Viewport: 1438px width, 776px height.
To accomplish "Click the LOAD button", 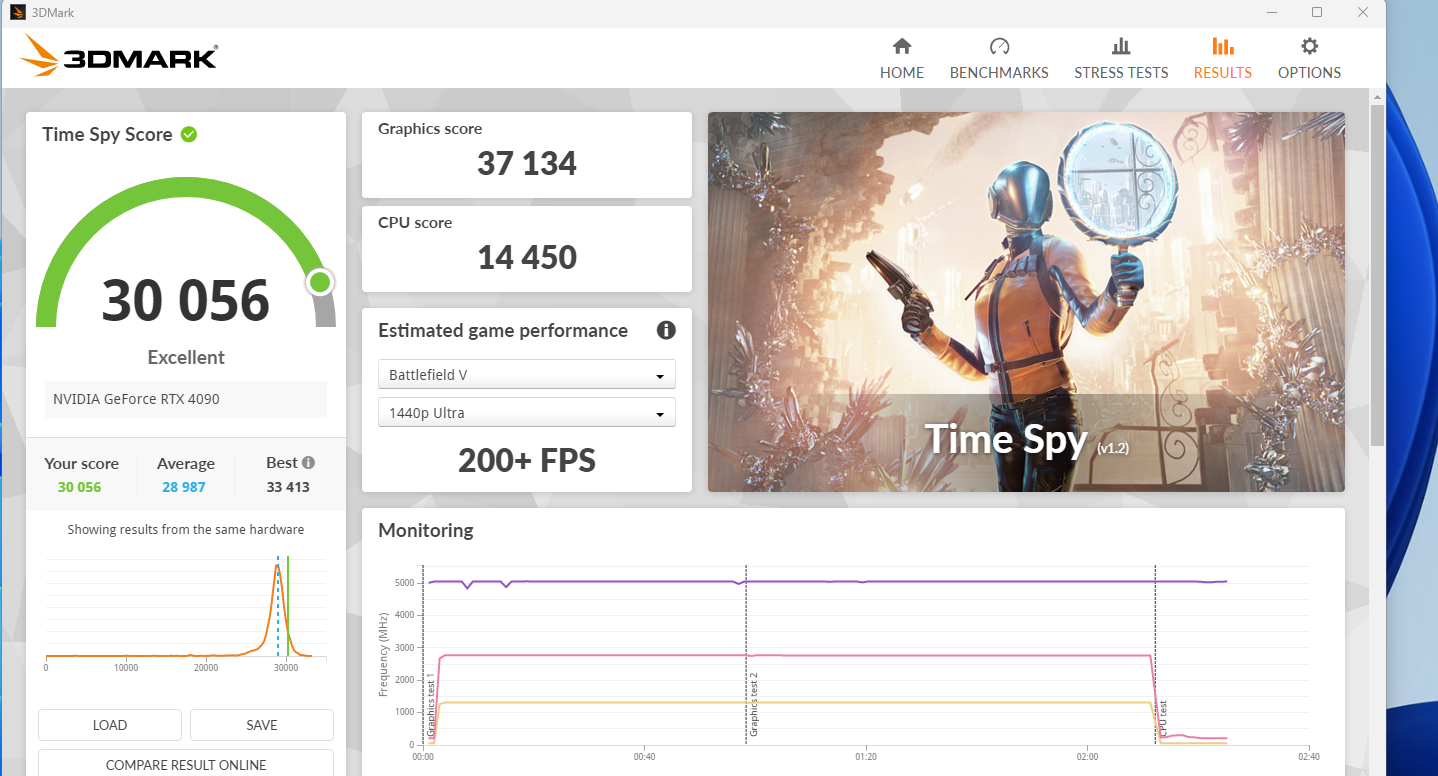I will tap(110, 725).
